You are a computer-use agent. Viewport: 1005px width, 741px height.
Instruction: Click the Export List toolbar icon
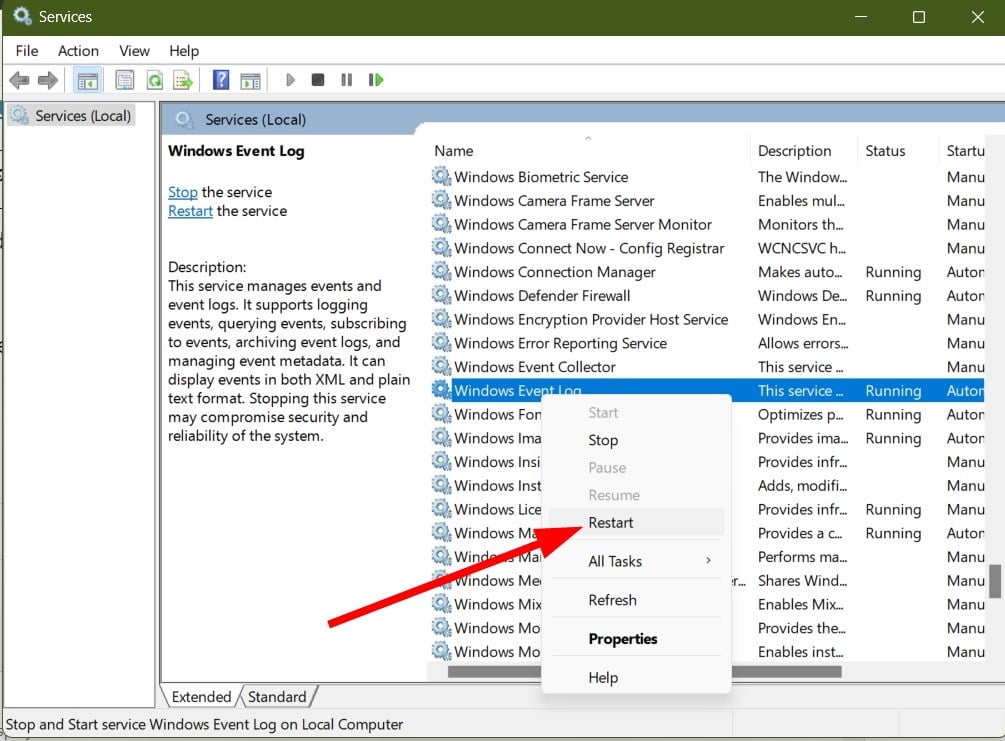click(x=183, y=80)
